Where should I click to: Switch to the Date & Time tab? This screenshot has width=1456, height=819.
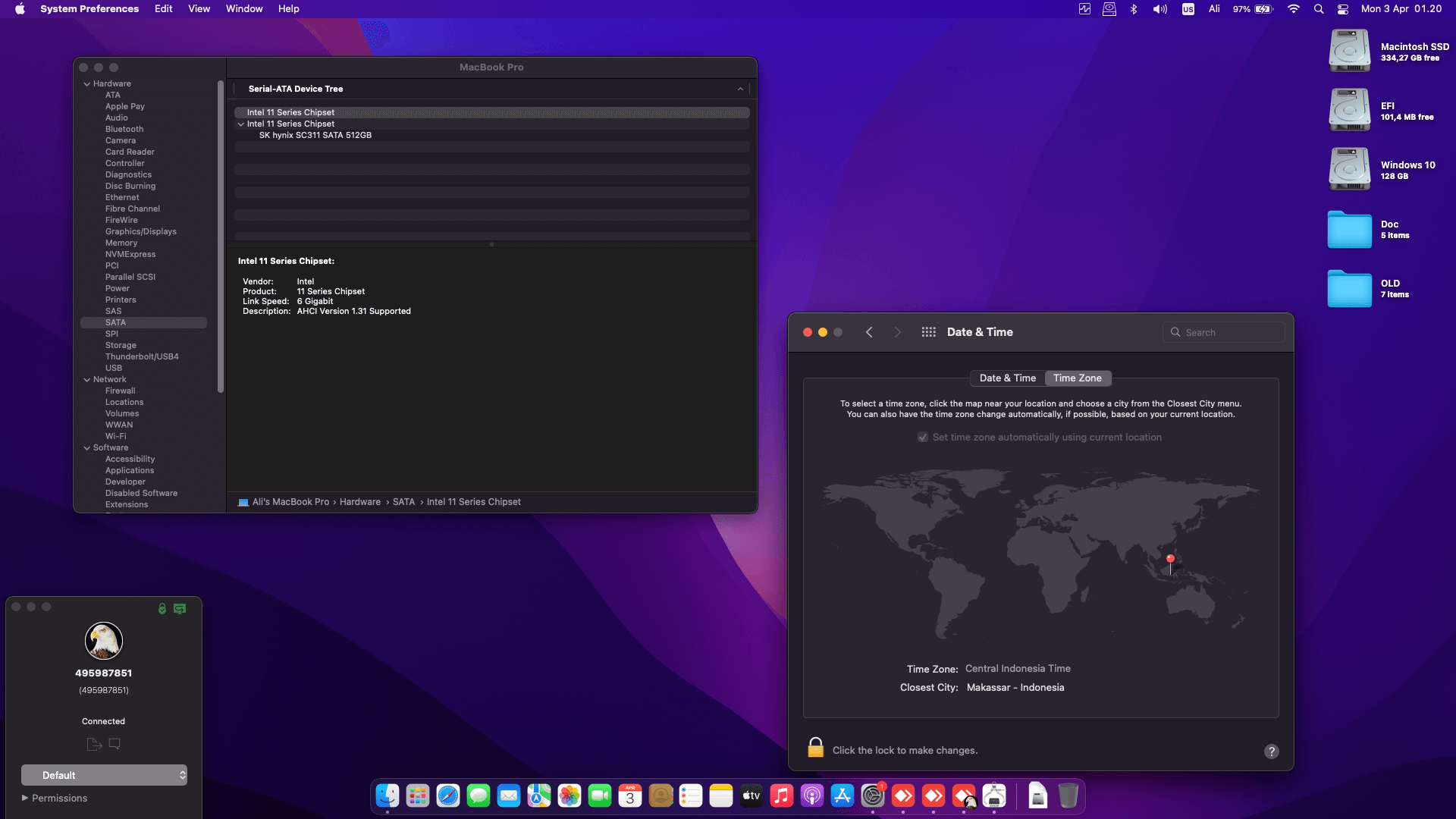pyautogui.click(x=1007, y=378)
